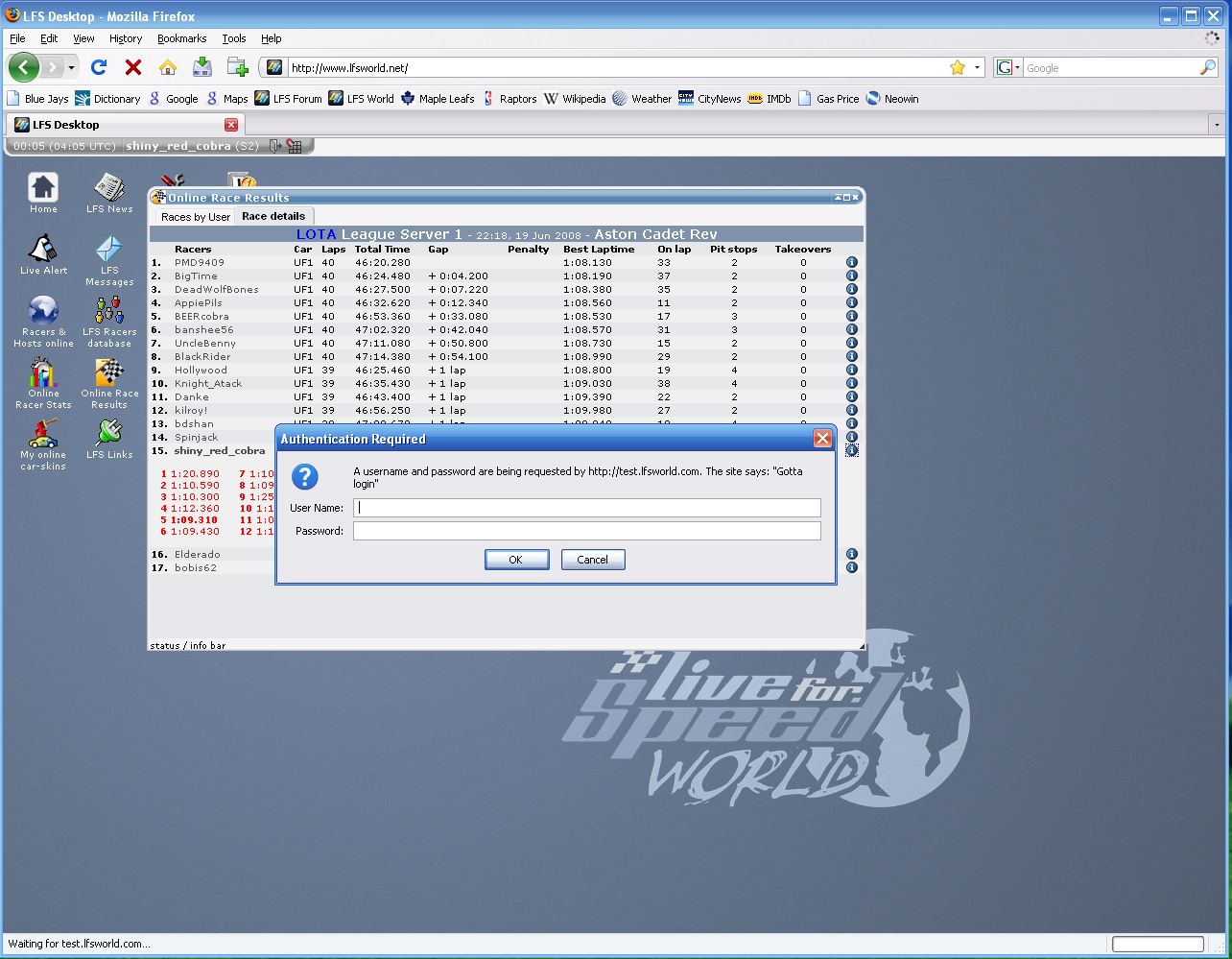The image size is (1232, 959).
Task: Reload the current page
Action: [99, 67]
